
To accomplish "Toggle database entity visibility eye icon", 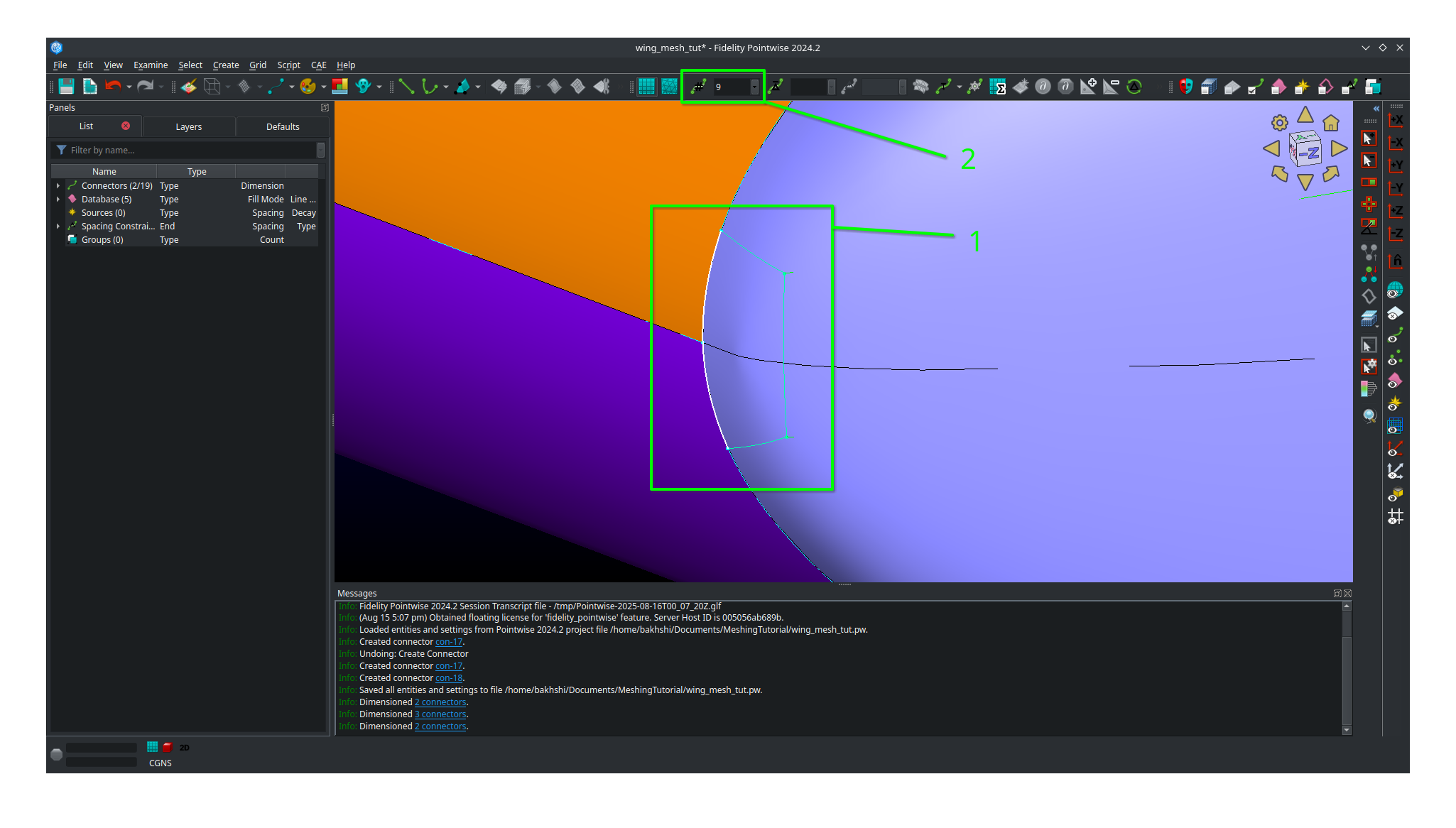I will pos(1394,289).
